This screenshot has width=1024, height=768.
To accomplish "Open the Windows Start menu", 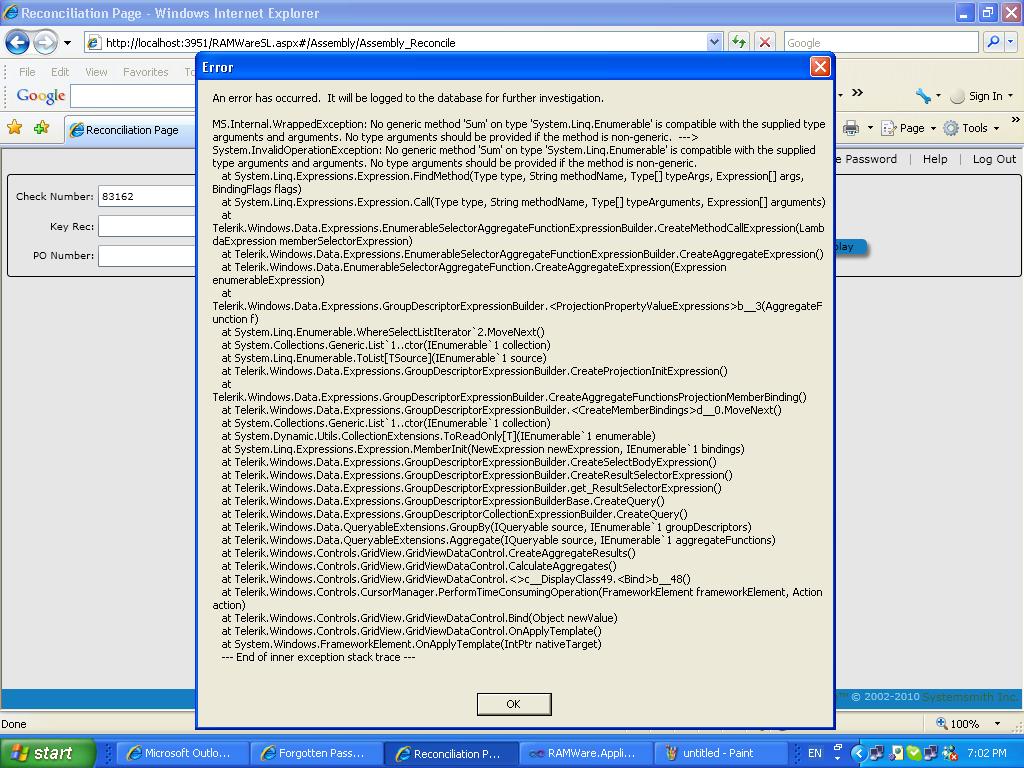I will coord(47,753).
